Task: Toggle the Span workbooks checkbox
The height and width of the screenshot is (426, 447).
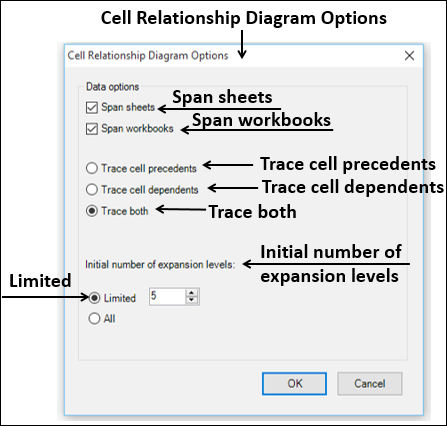Action: point(92,129)
